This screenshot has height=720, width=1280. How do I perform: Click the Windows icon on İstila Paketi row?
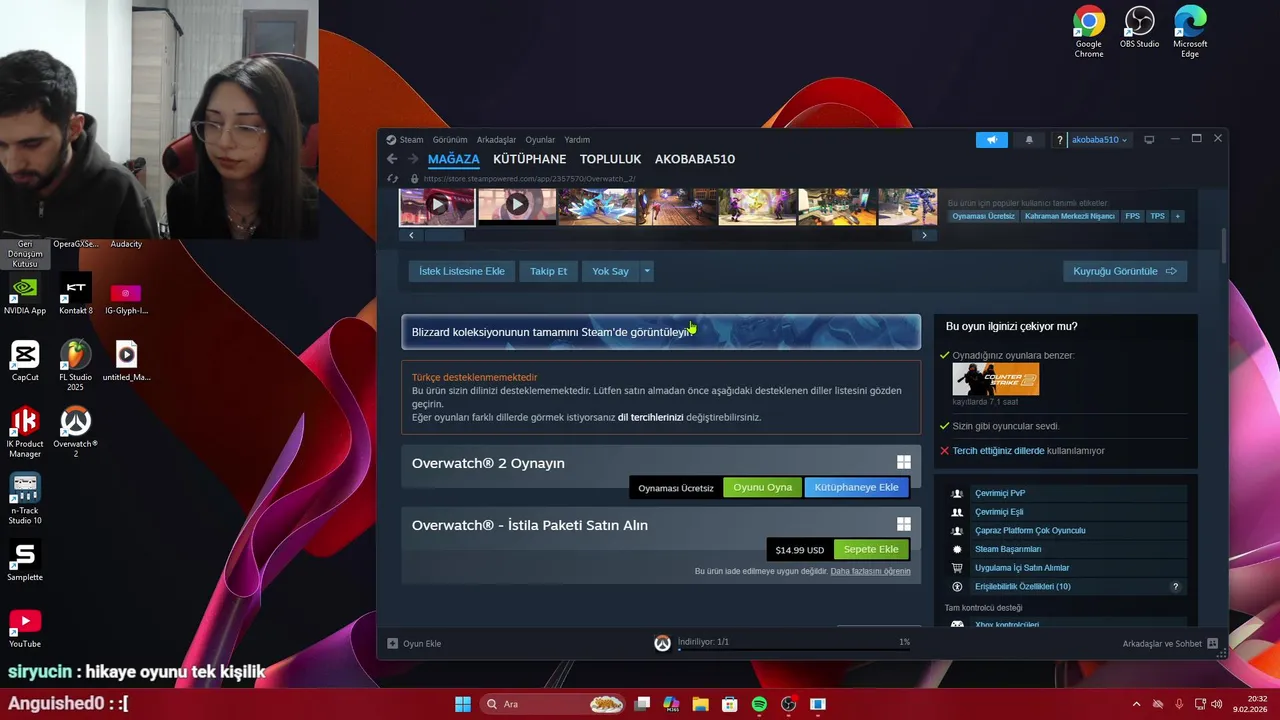coord(904,524)
